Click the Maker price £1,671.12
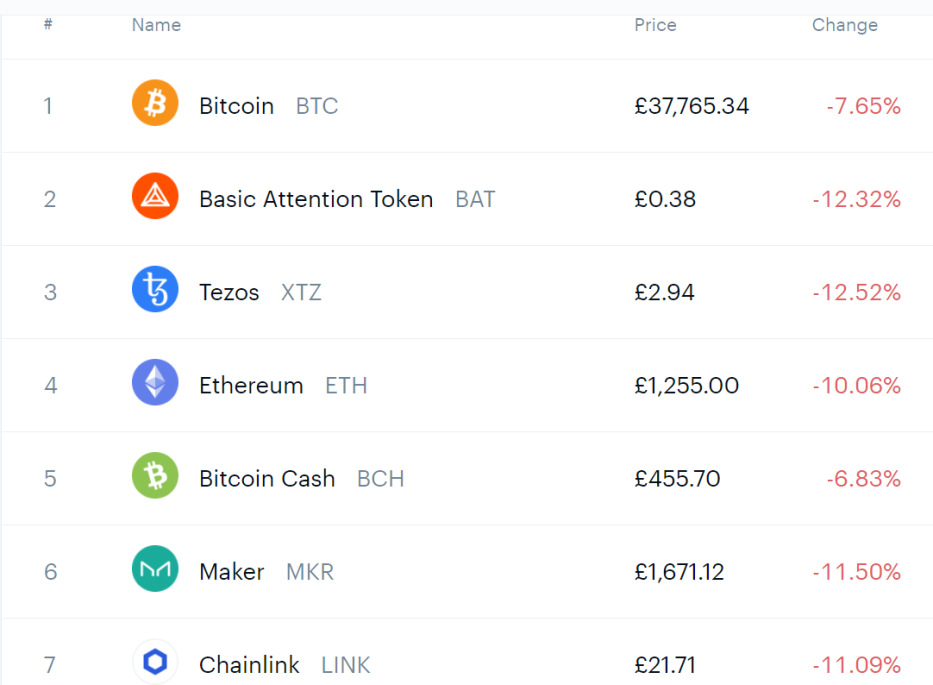This screenshot has width=933, height=685. [679, 572]
